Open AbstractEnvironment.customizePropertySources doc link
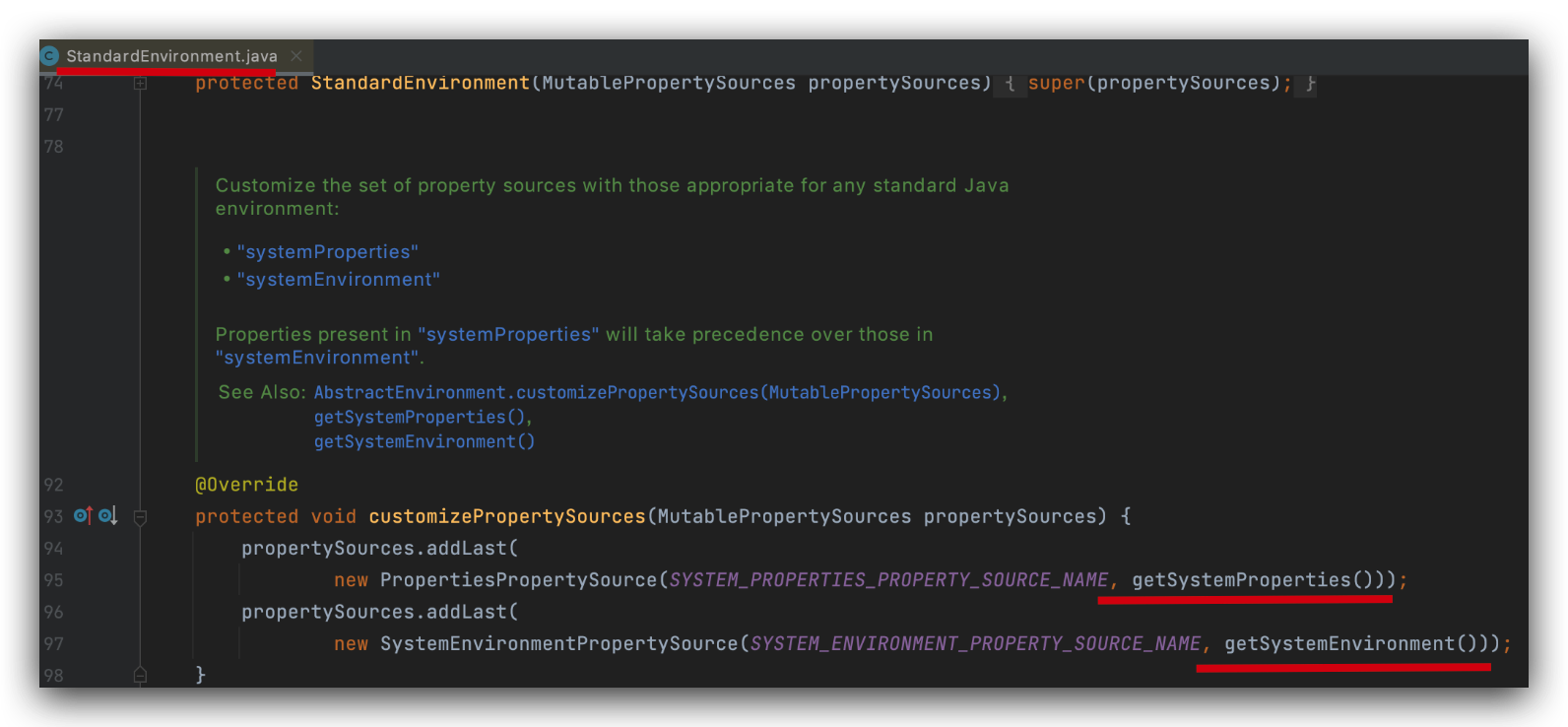This screenshot has width=1568, height=727. tap(658, 392)
